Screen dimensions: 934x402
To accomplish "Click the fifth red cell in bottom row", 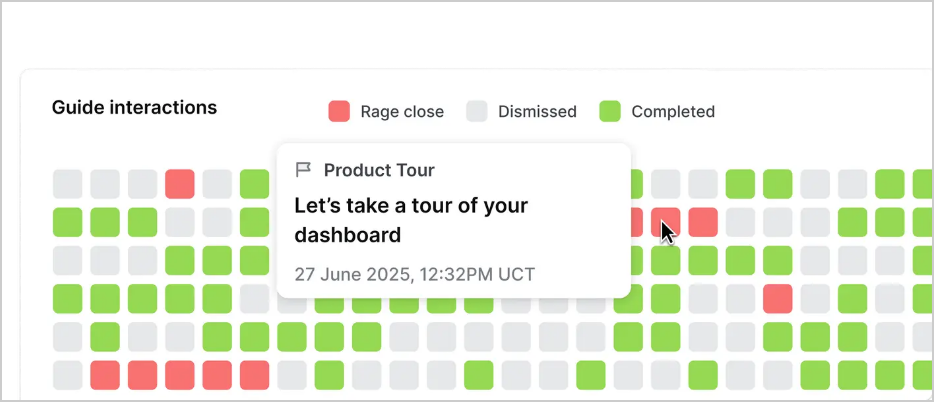I will 255,375.
